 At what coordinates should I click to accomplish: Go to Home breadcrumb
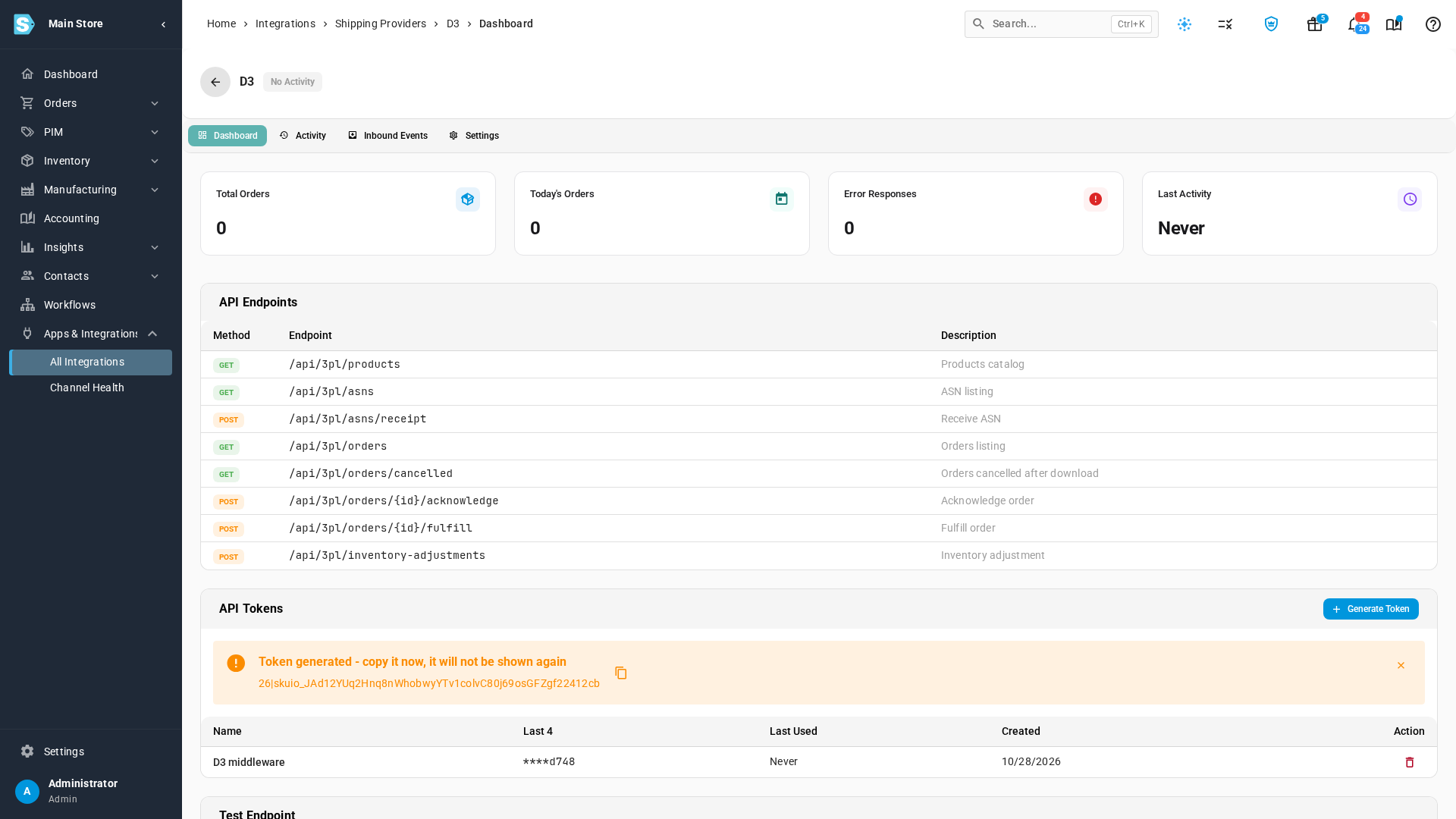[x=221, y=24]
